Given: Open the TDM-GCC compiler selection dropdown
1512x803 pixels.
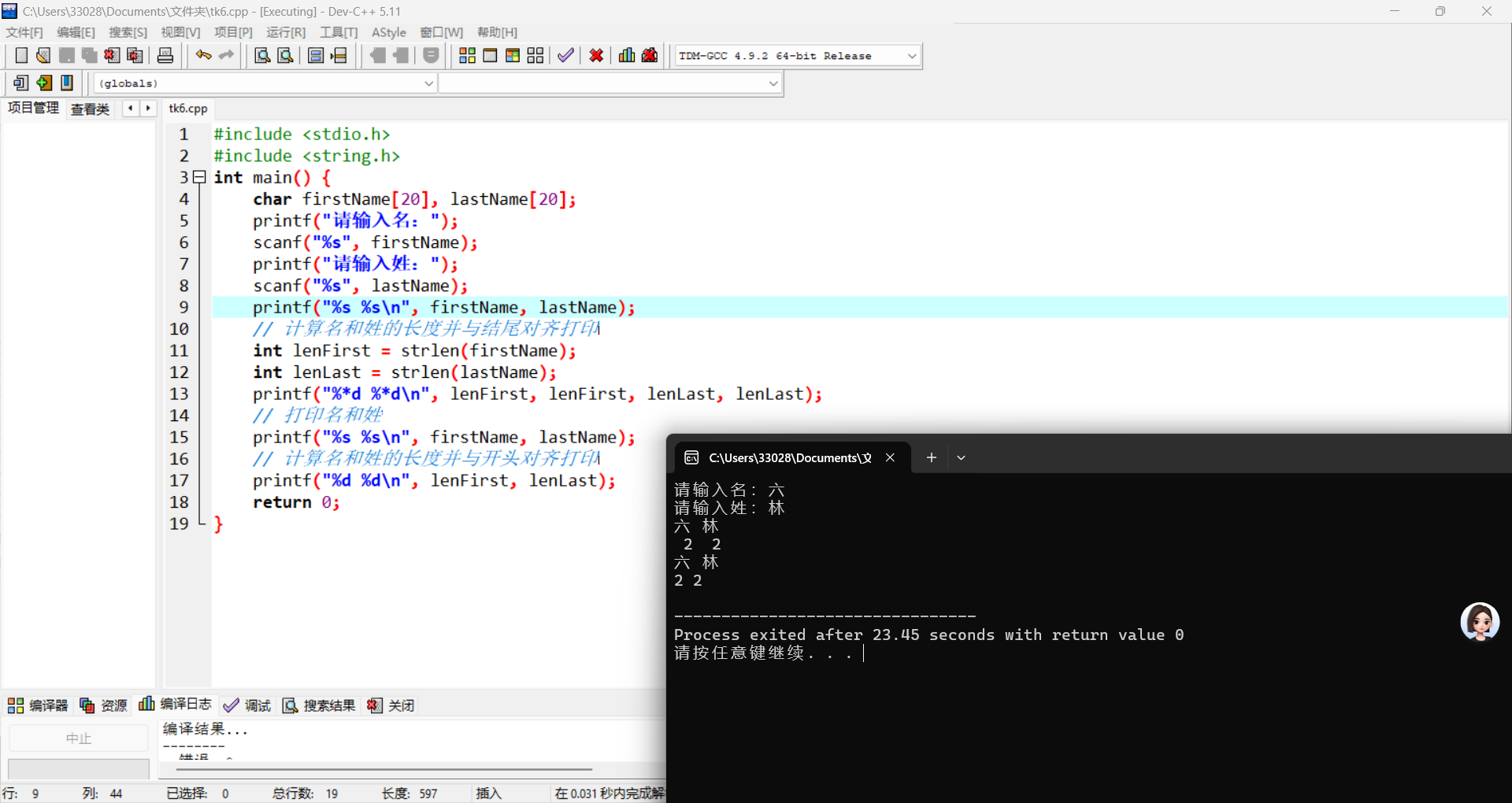Looking at the screenshot, I should point(912,56).
